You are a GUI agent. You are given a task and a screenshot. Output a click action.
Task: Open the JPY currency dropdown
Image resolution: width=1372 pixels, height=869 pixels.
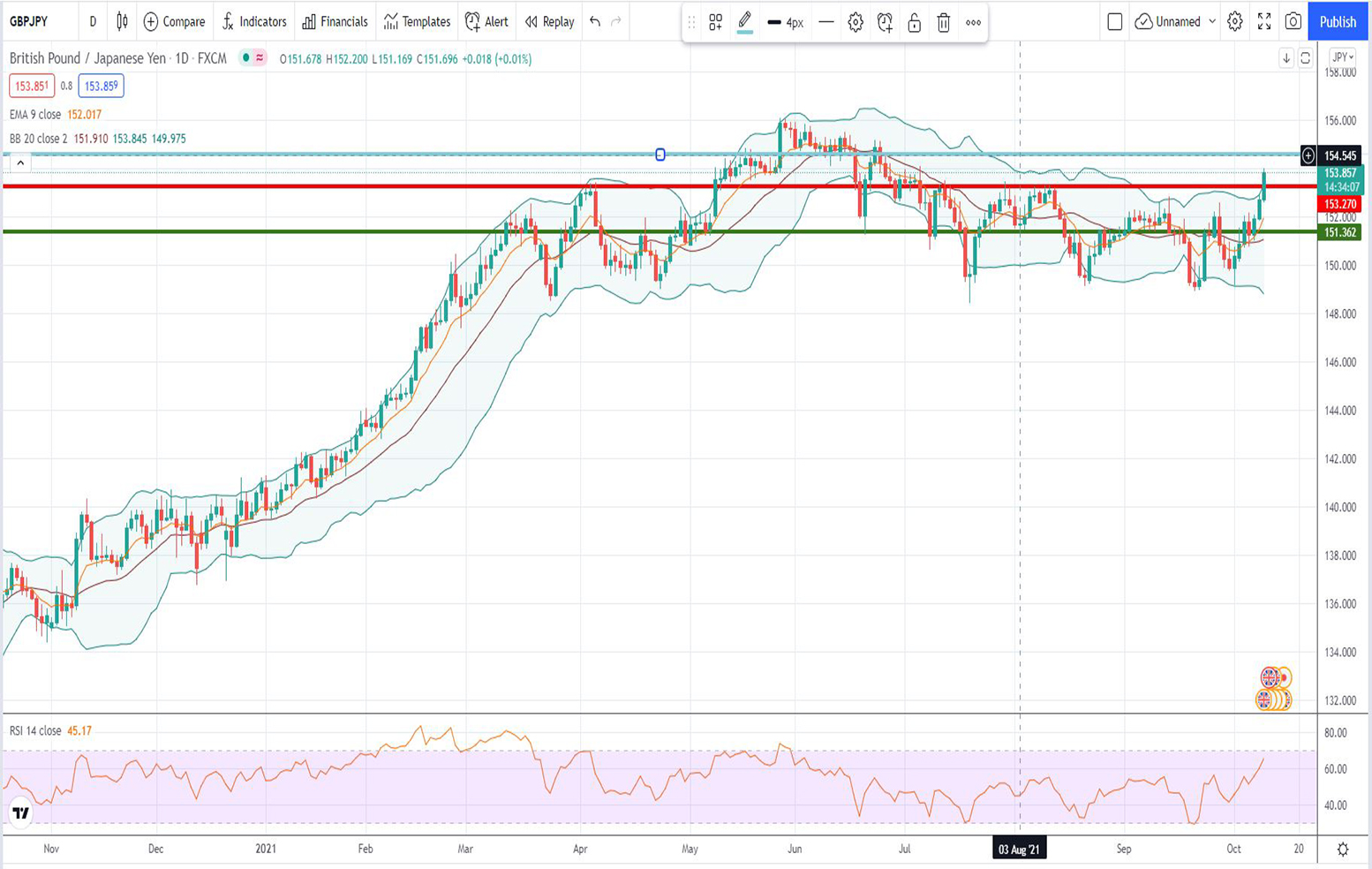coord(1342,57)
